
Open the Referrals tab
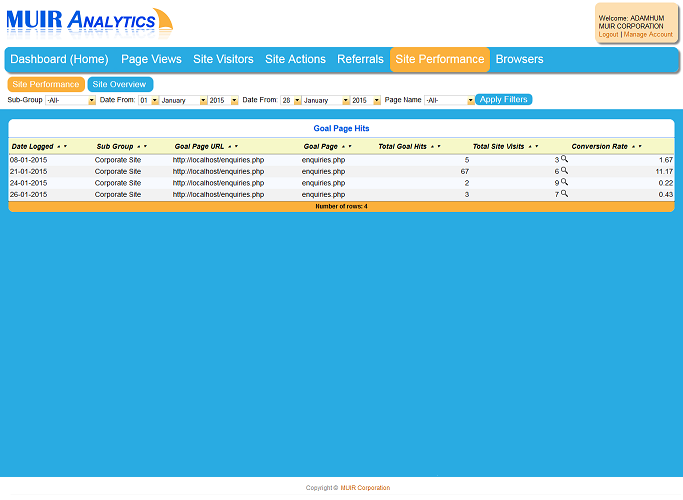360,59
